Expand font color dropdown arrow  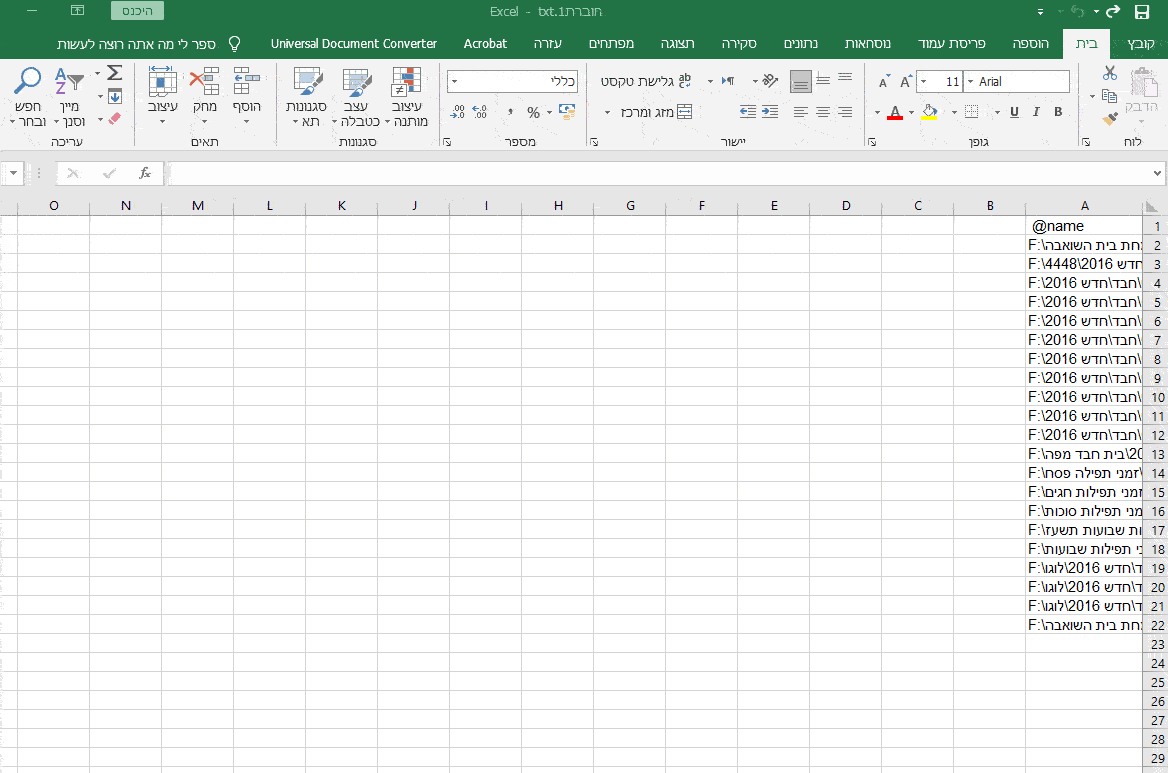pos(877,112)
